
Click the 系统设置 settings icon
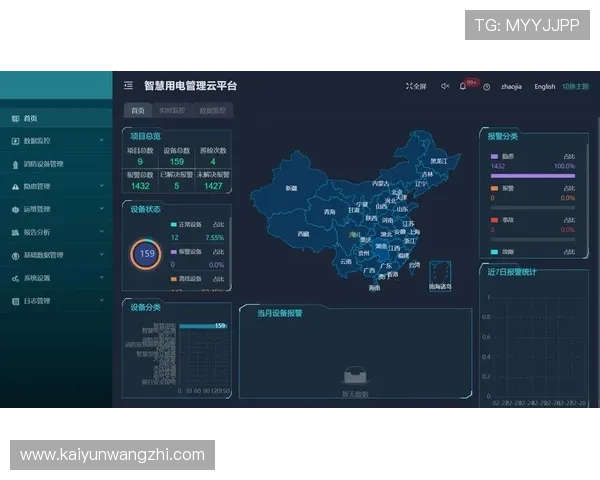15,279
